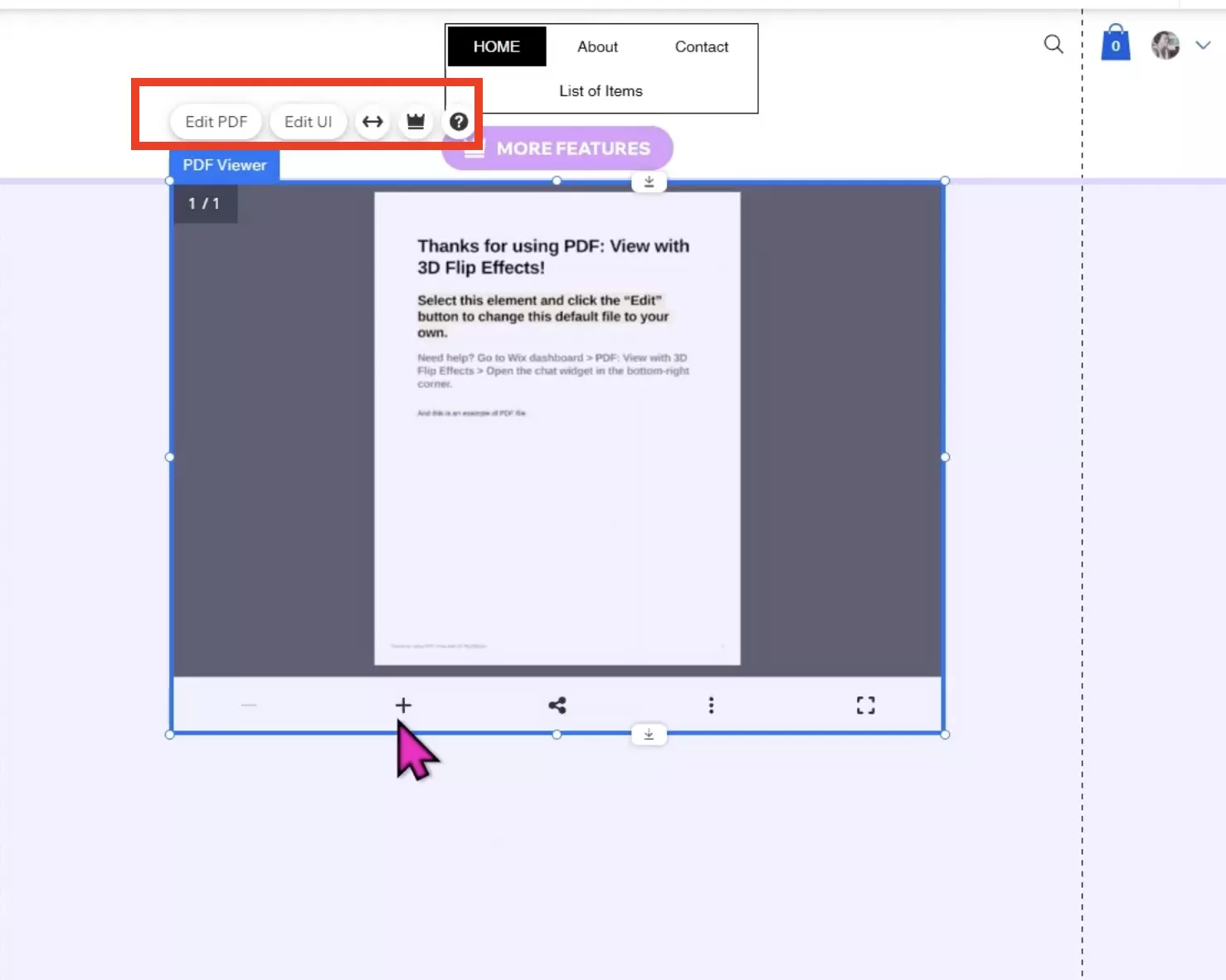This screenshot has height=980, width=1226.
Task: Zoom into the PDF with the plus icon
Action: [x=403, y=705]
